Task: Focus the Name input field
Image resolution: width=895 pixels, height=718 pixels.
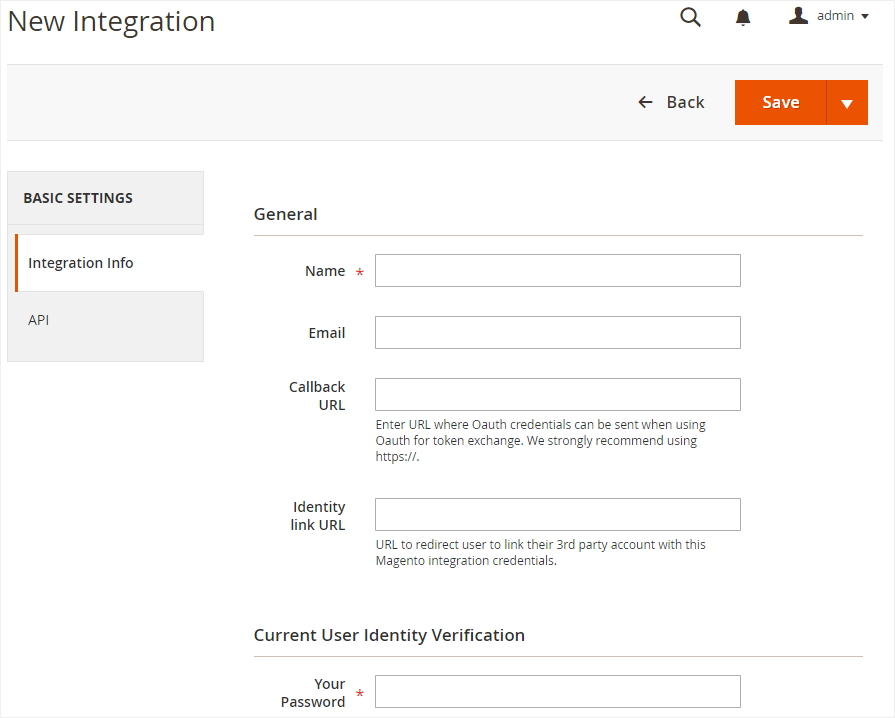Action: tap(558, 271)
